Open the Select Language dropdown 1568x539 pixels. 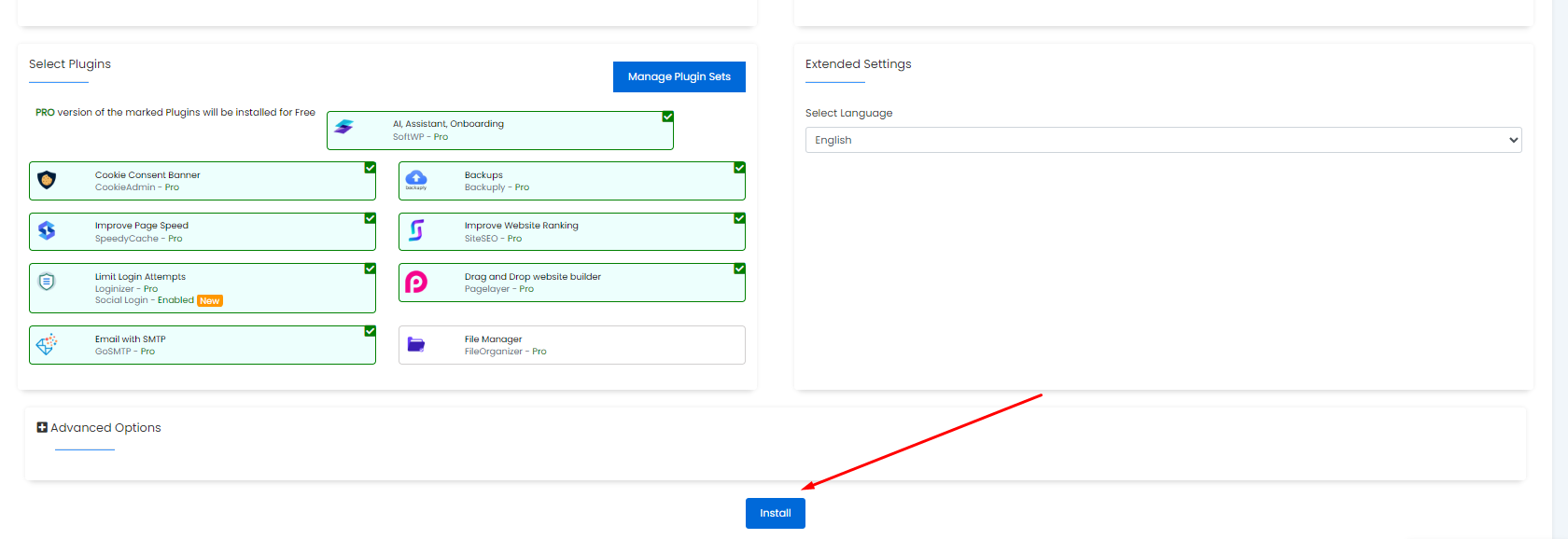[1163, 140]
